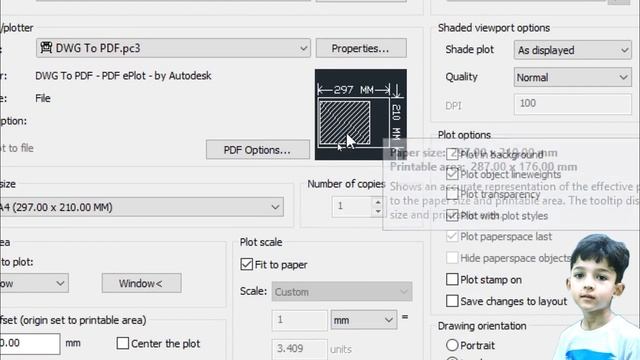Open the paper size A4 dropdown

141,207
